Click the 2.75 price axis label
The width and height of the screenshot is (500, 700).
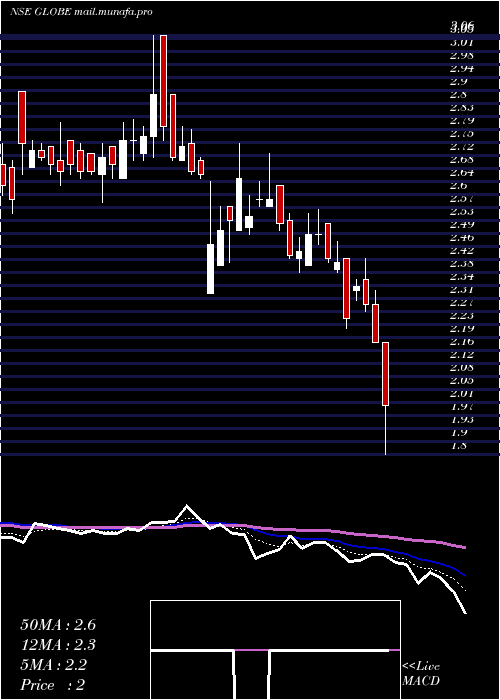coord(462,133)
